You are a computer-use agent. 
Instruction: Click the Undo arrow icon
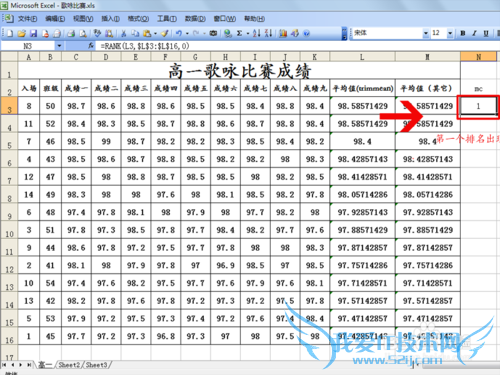(179, 33)
